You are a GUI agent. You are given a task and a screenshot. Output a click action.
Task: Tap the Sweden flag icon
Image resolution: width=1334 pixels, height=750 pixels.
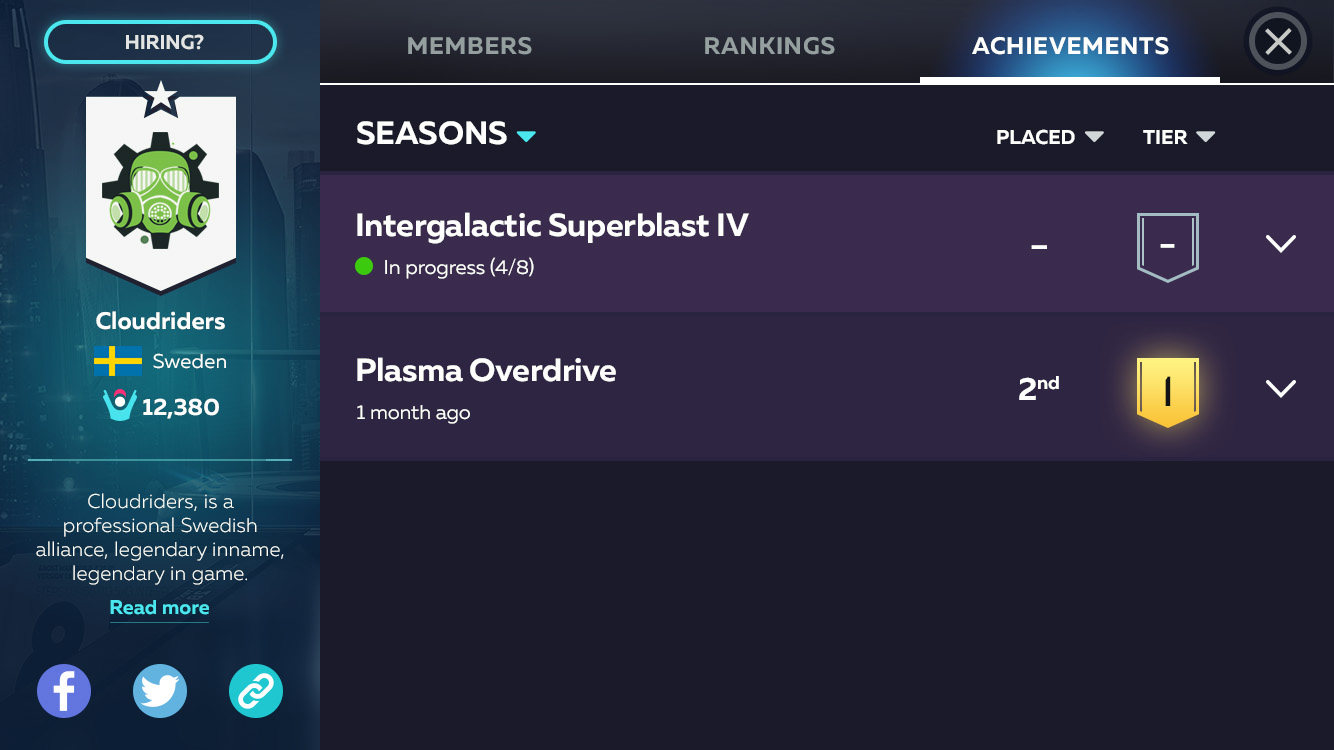(x=118, y=361)
